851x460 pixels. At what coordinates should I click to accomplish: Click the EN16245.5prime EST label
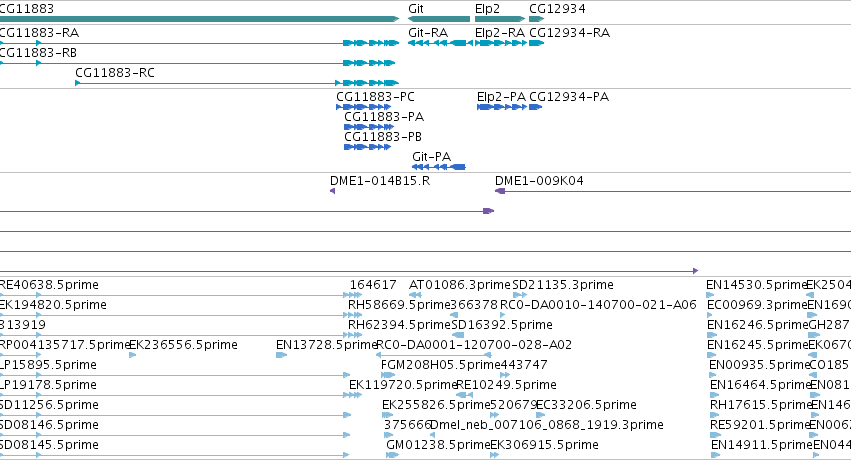[758, 345]
